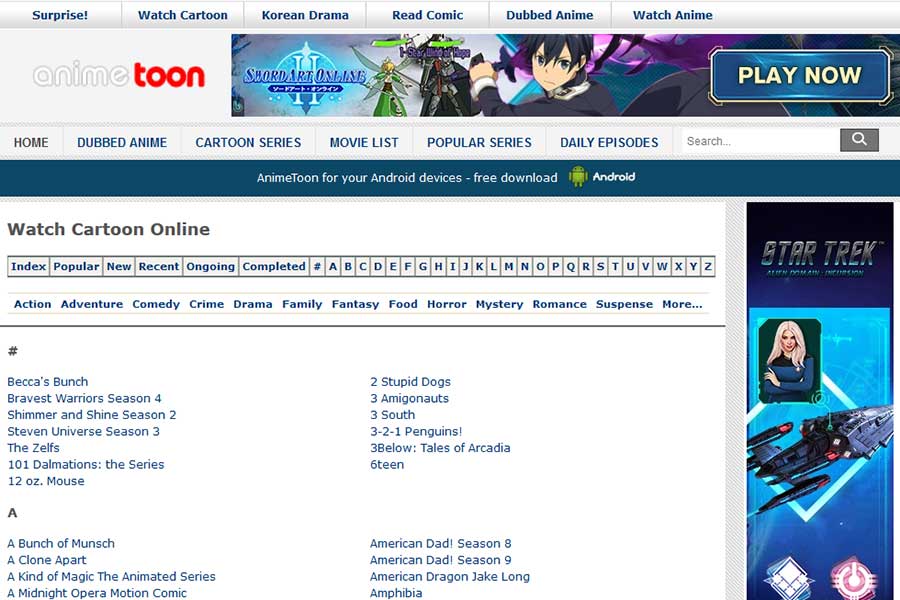The width and height of the screenshot is (900, 600).
Task: Filter by Action genre
Action: click(33, 304)
